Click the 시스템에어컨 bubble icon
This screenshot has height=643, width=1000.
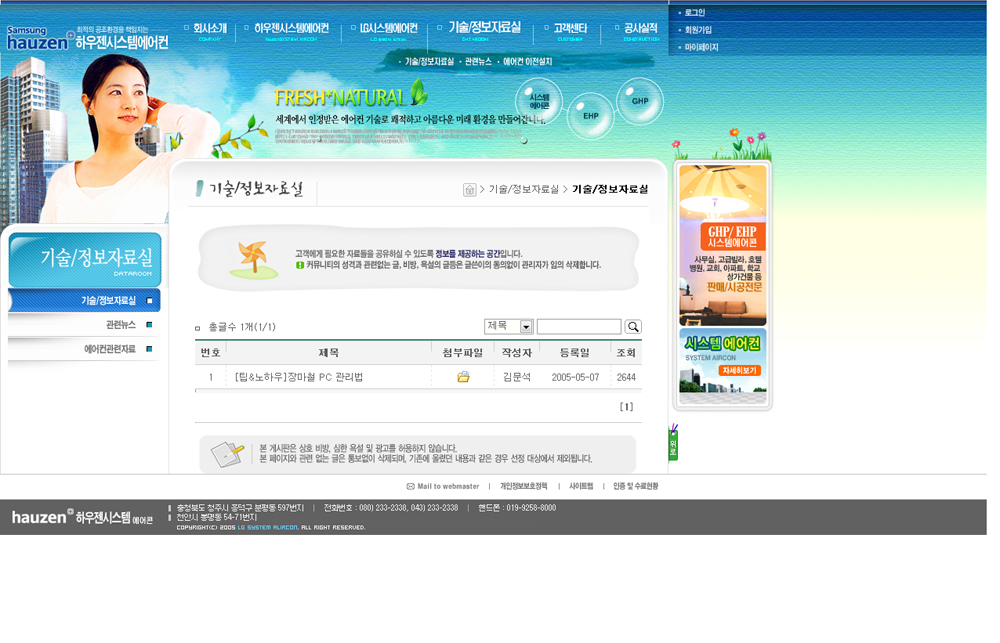coord(539,101)
